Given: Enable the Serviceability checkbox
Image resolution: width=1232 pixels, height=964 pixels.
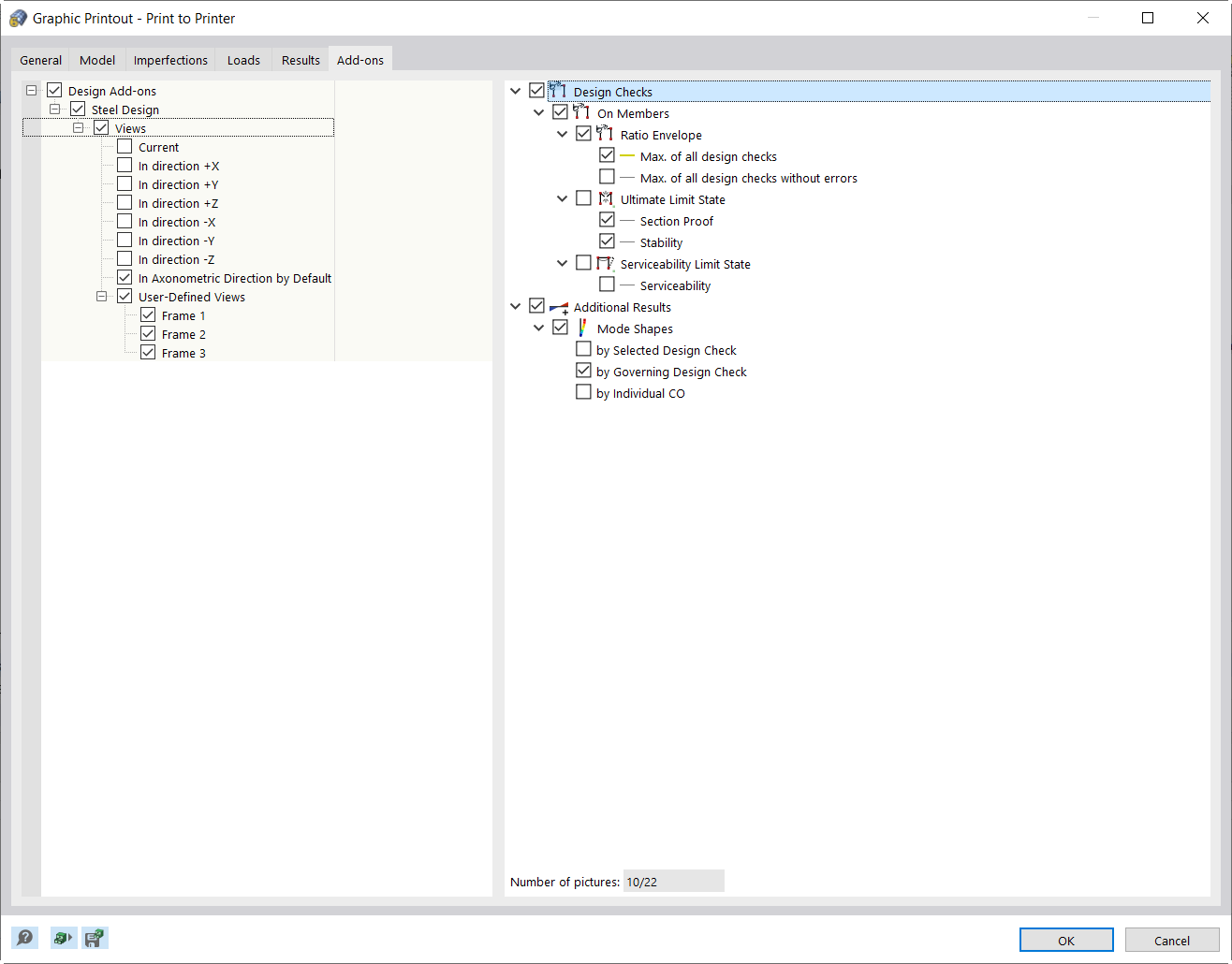Looking at the screenshot, I should [607, 285].
